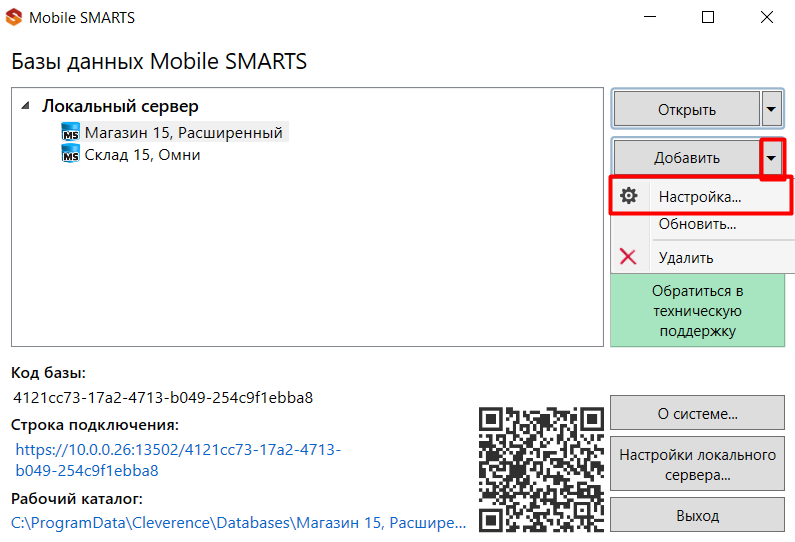Select the Локальный сервер tree root
This screenshot has width=795, height=542.
click(x=120, y=106)
